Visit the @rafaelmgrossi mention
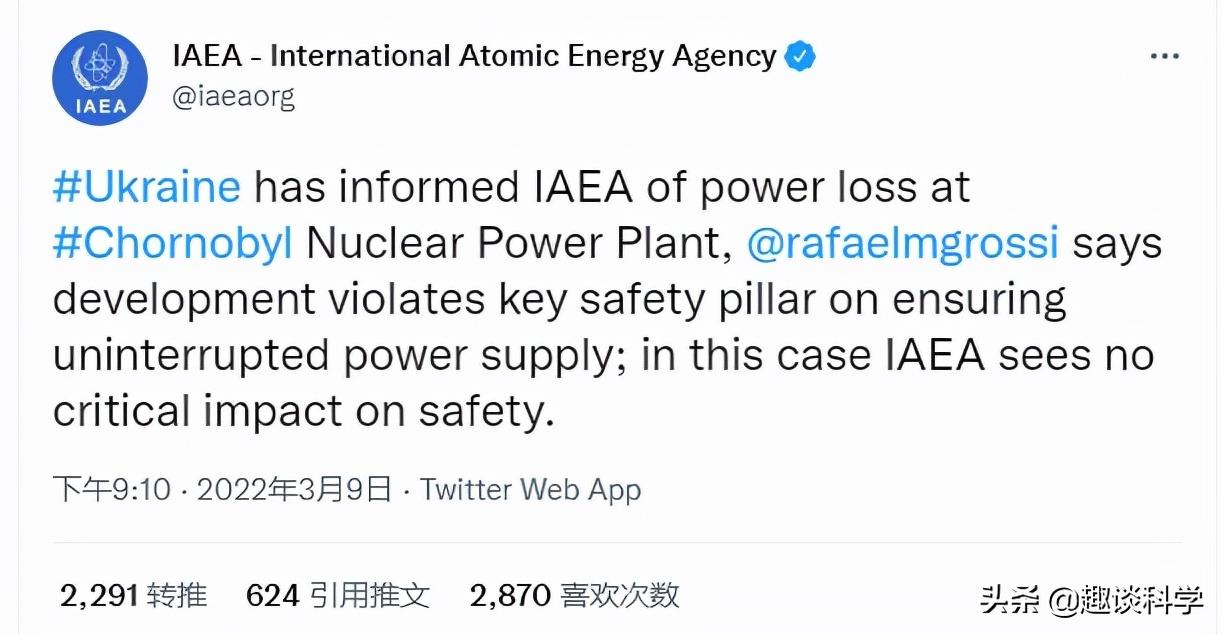Screen dimensions: 1222x634 click(x=902, y=243)
